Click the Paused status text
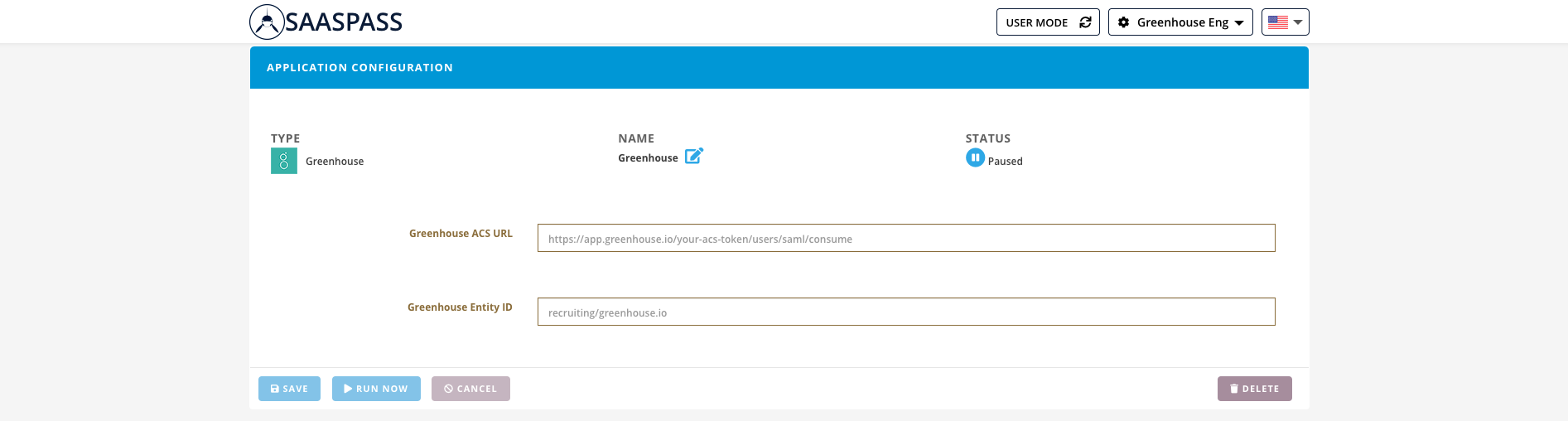This screenshot has height=421, width=1568. tap(1005, 162)
